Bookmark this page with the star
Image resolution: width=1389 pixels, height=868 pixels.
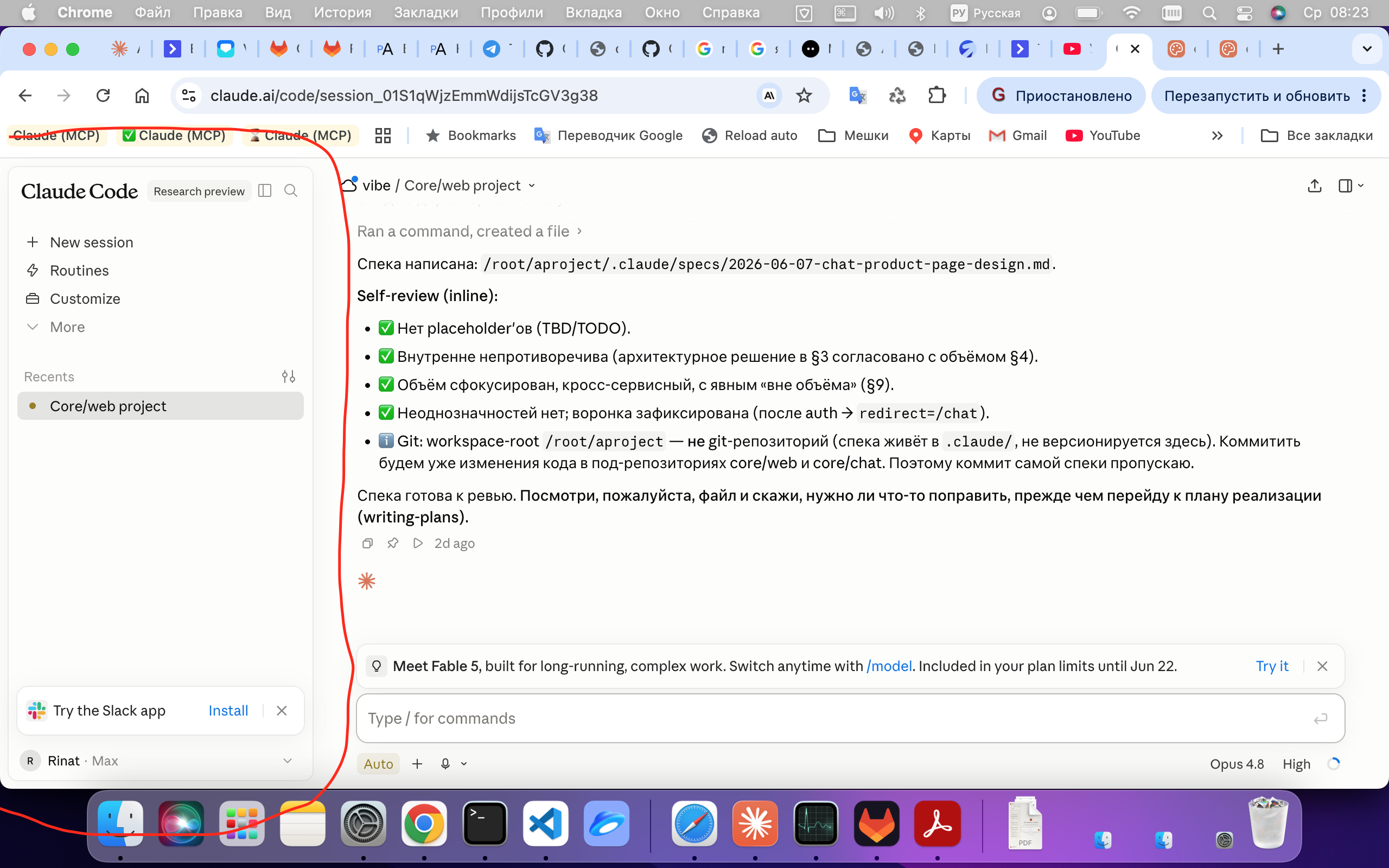(x=804, y=95)
